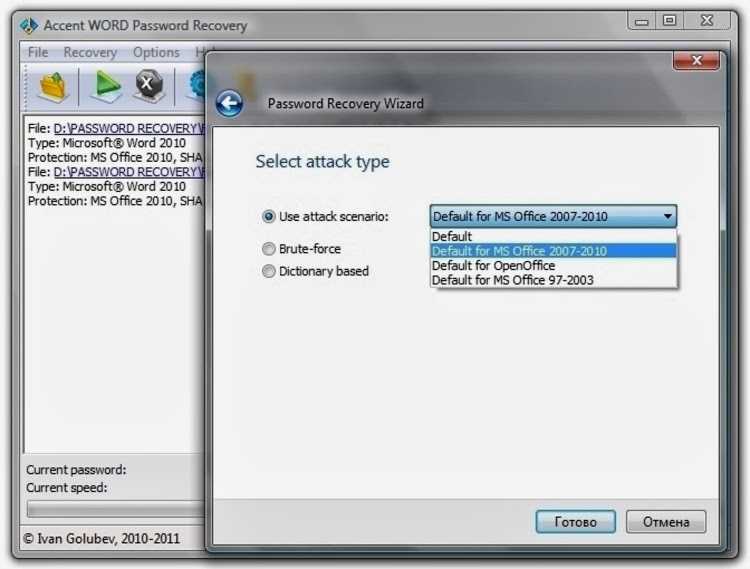
Task: Click the recovery progress bar
Action: [x=116, y=509]
